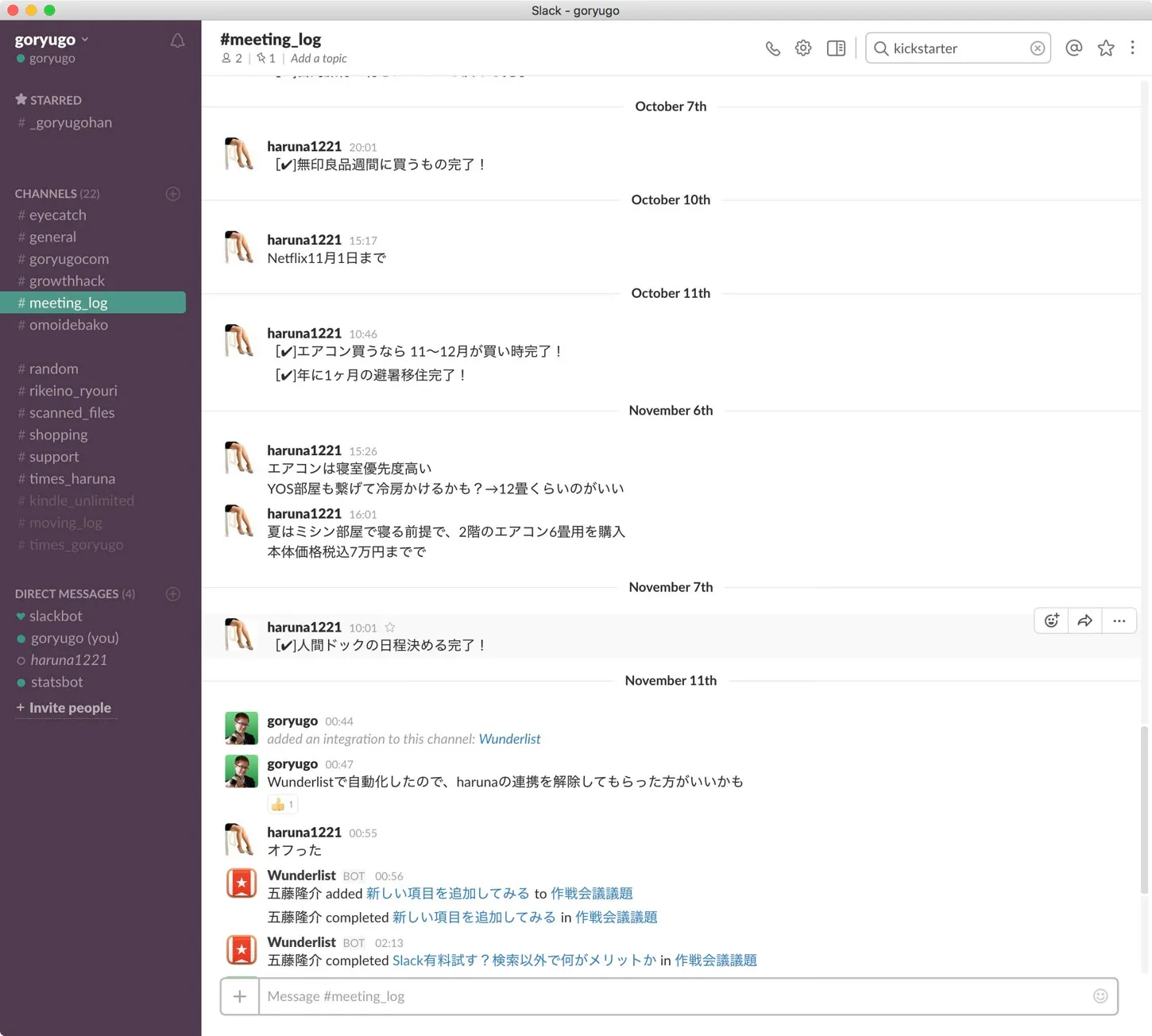Open goryugo (you) direct message
Image resolution: width=1152 pixels, height=1036 pixels.
68,638
